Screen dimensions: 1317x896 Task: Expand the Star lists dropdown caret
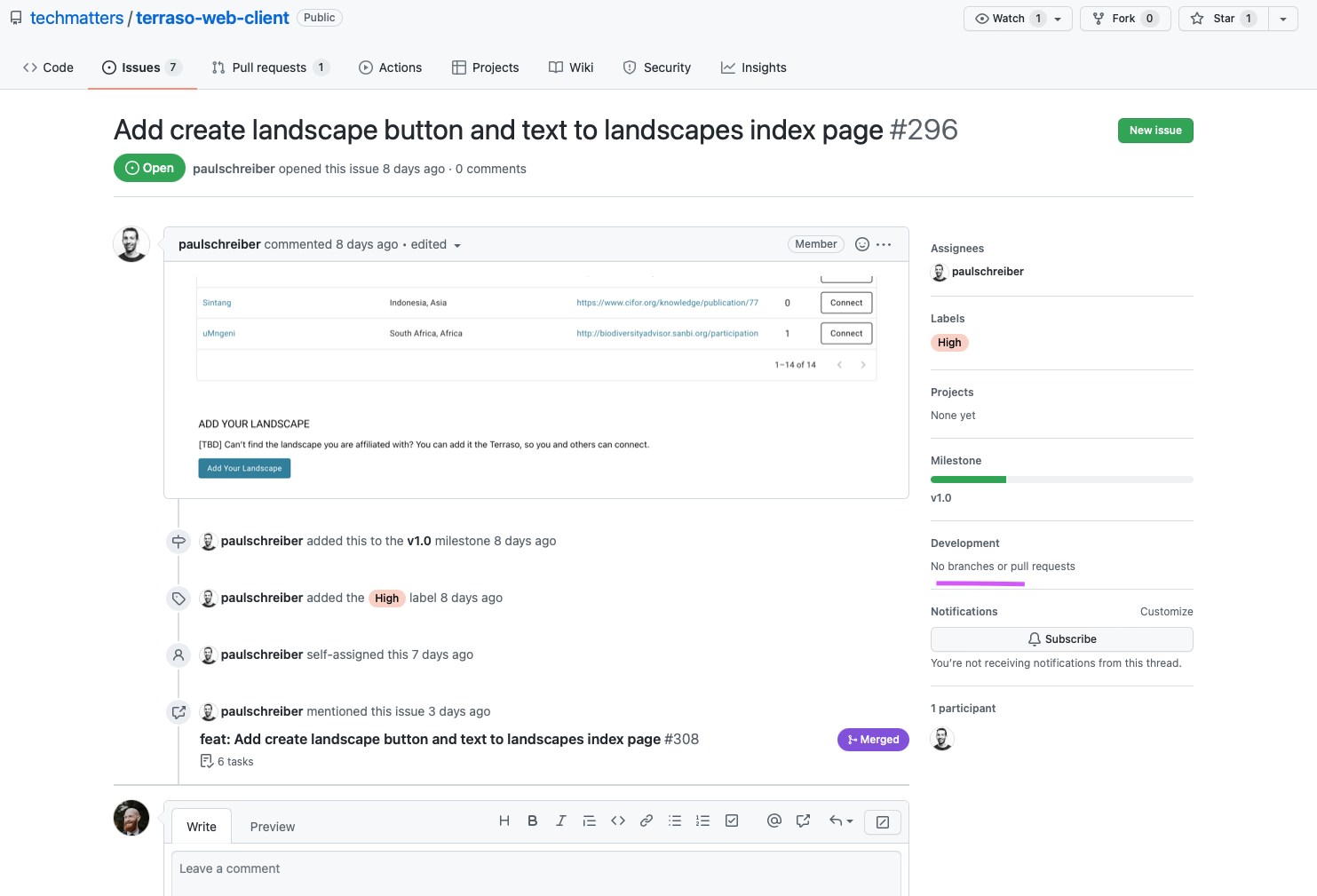point(1283,19)
